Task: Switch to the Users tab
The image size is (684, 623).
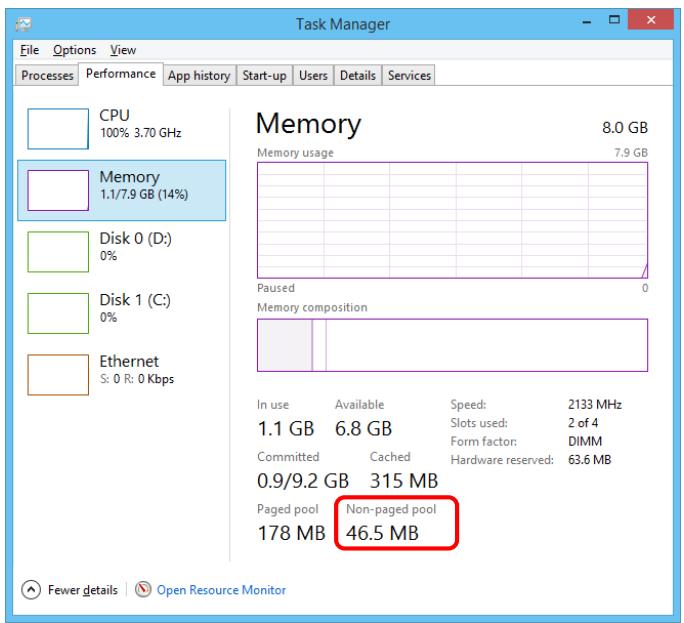Action: click(313, 75)
